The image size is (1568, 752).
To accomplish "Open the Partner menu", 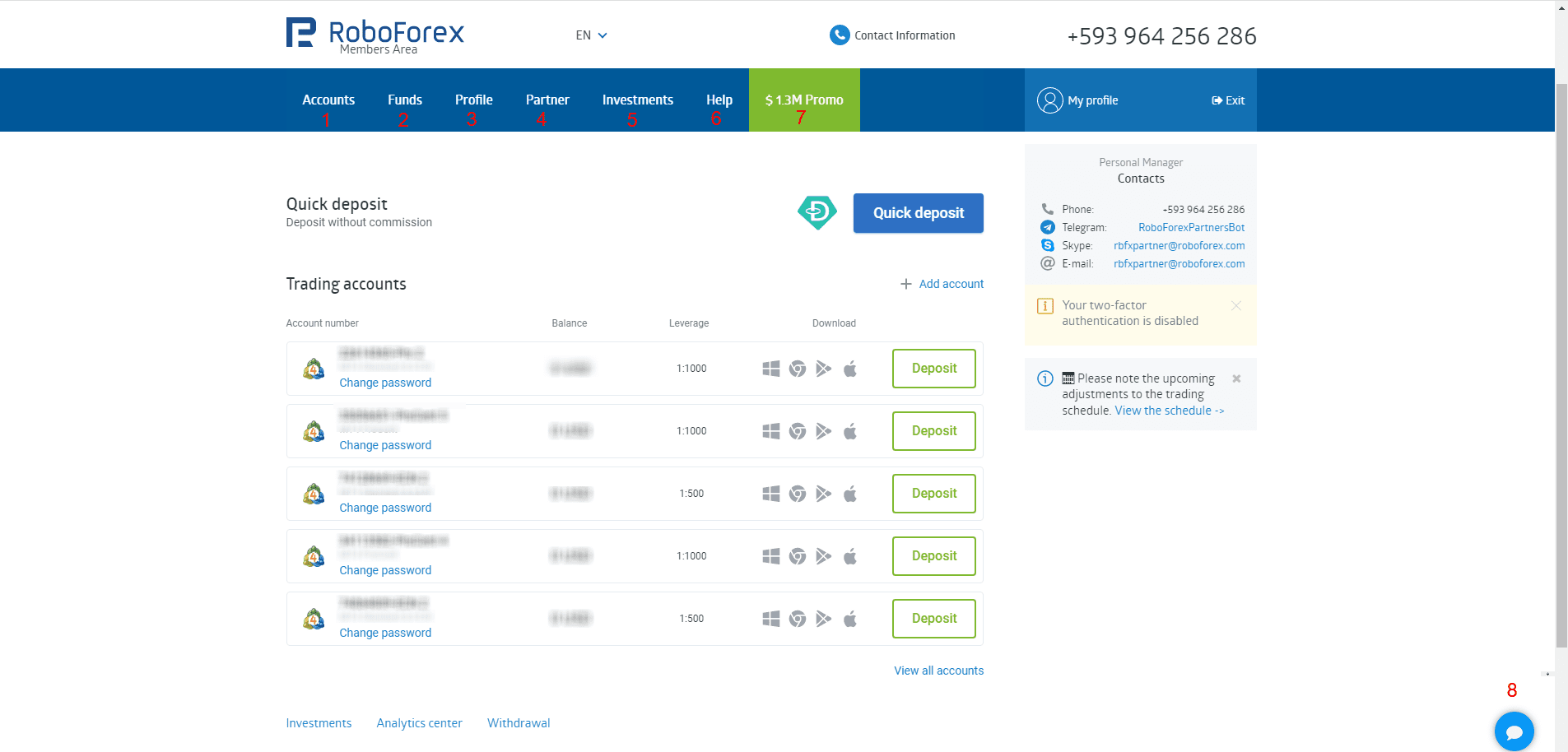I will click(547, 100).
